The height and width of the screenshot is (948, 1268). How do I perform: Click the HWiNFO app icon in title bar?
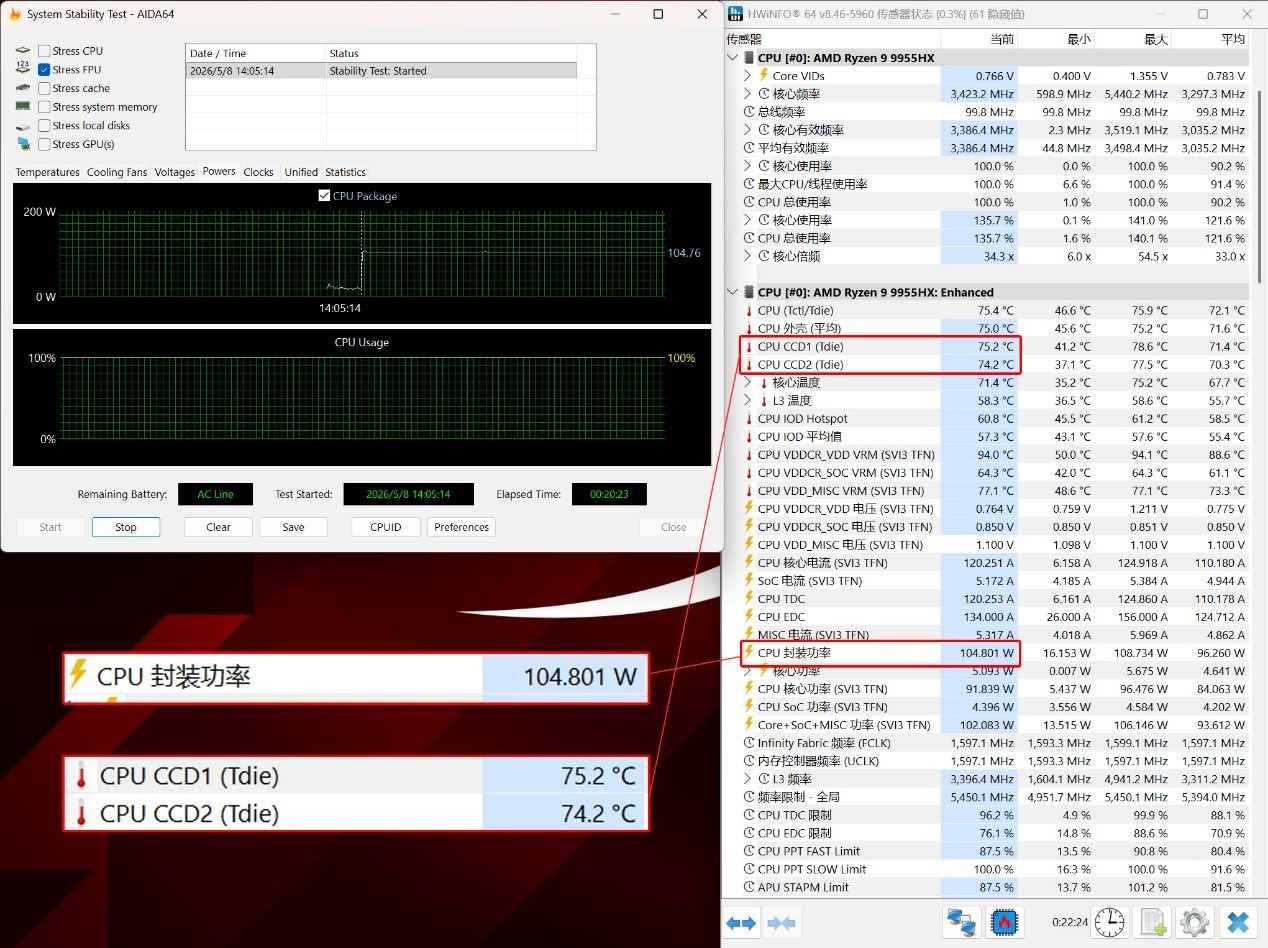click(736, 14)
